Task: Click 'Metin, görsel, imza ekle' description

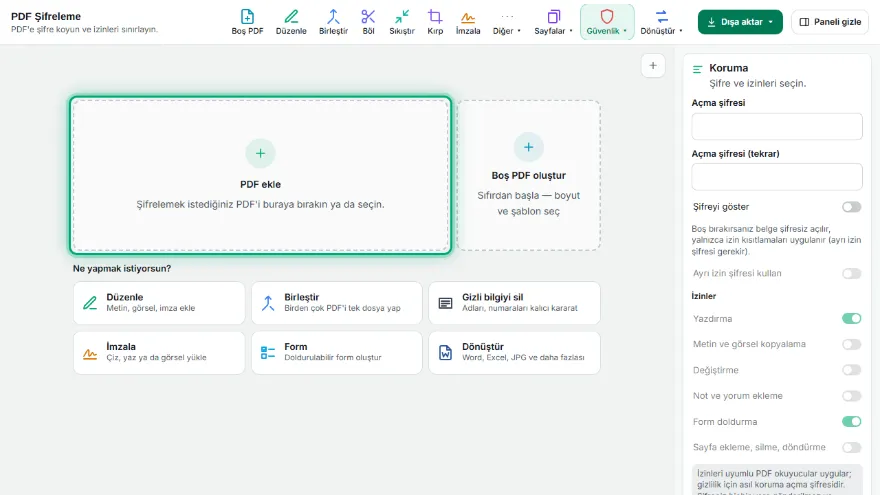Action: point(151,308)
